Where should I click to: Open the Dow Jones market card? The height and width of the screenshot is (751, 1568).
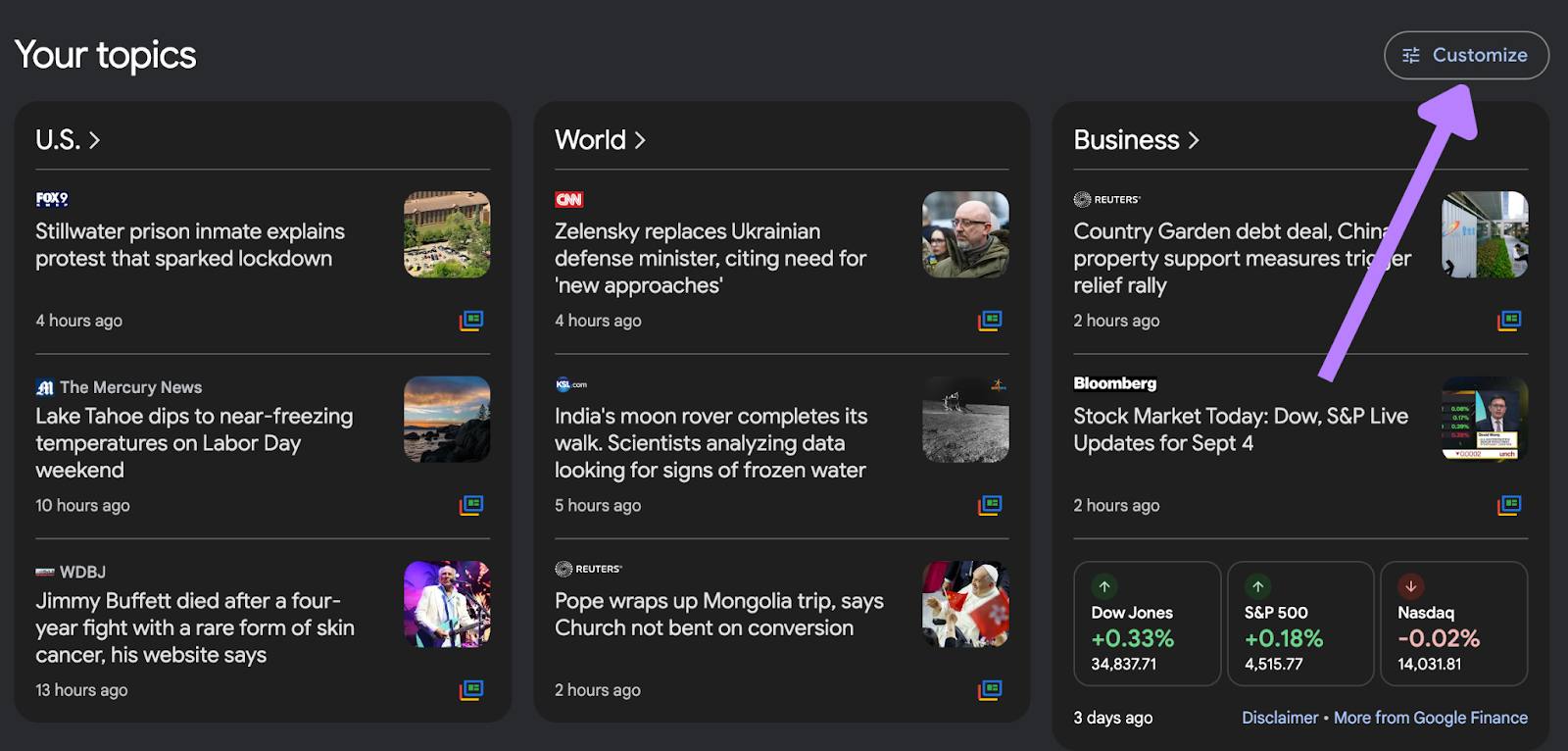click(x=1148, y=624)
